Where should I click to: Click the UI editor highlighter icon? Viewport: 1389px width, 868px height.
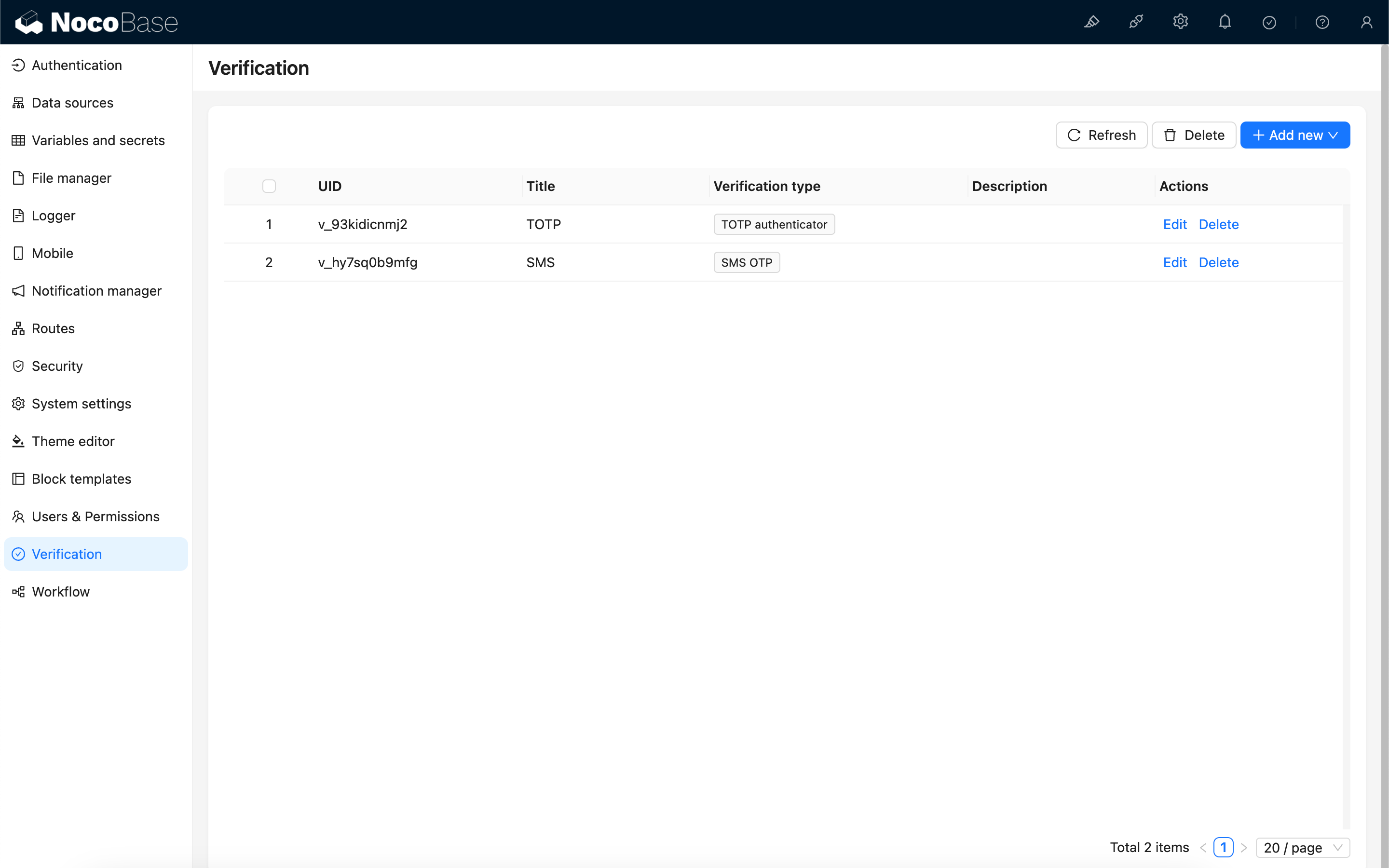click(1091, 22)
